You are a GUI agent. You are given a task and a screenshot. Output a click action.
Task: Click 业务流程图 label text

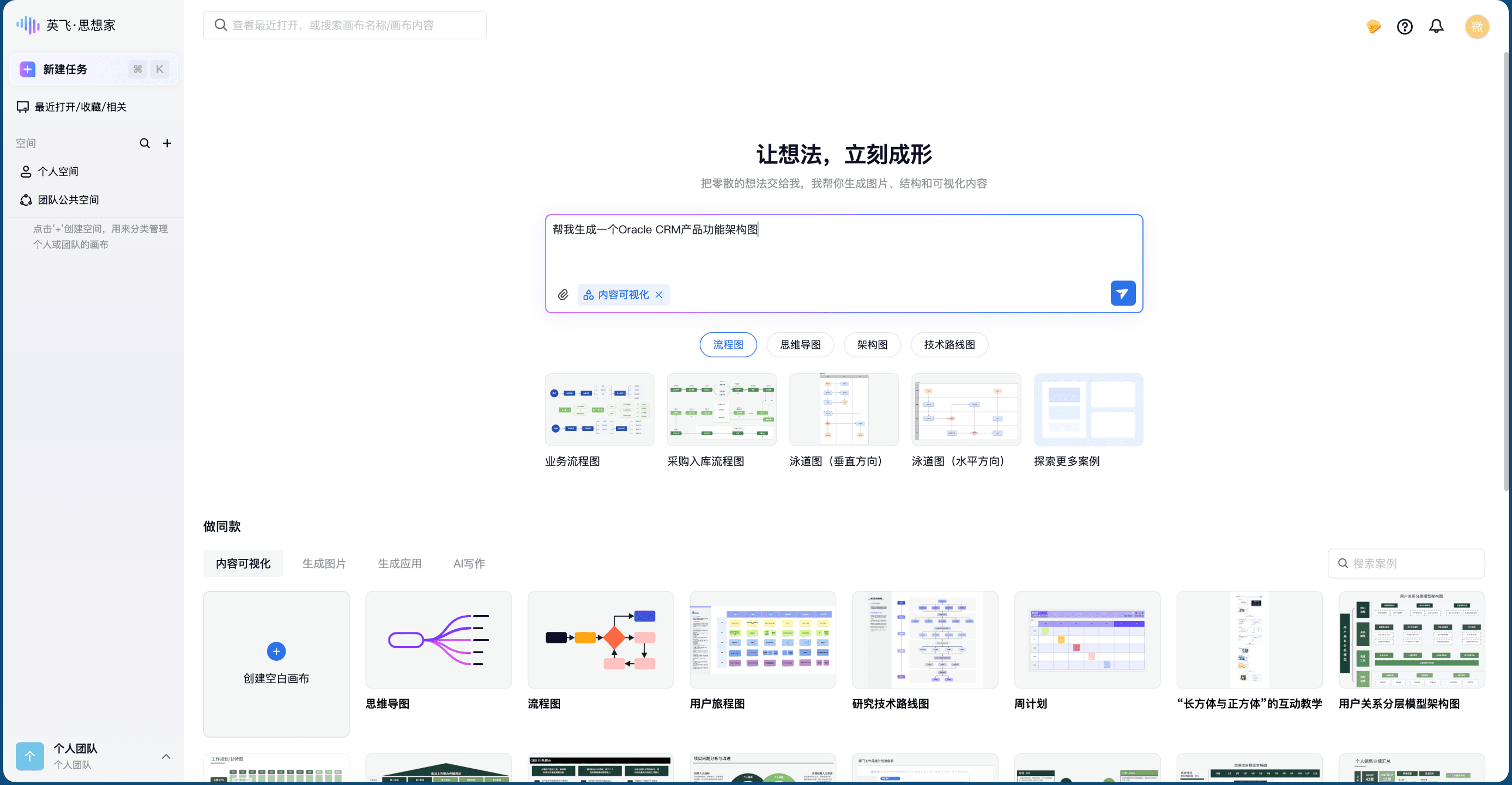pyautogui.click(x=572, y=461)
